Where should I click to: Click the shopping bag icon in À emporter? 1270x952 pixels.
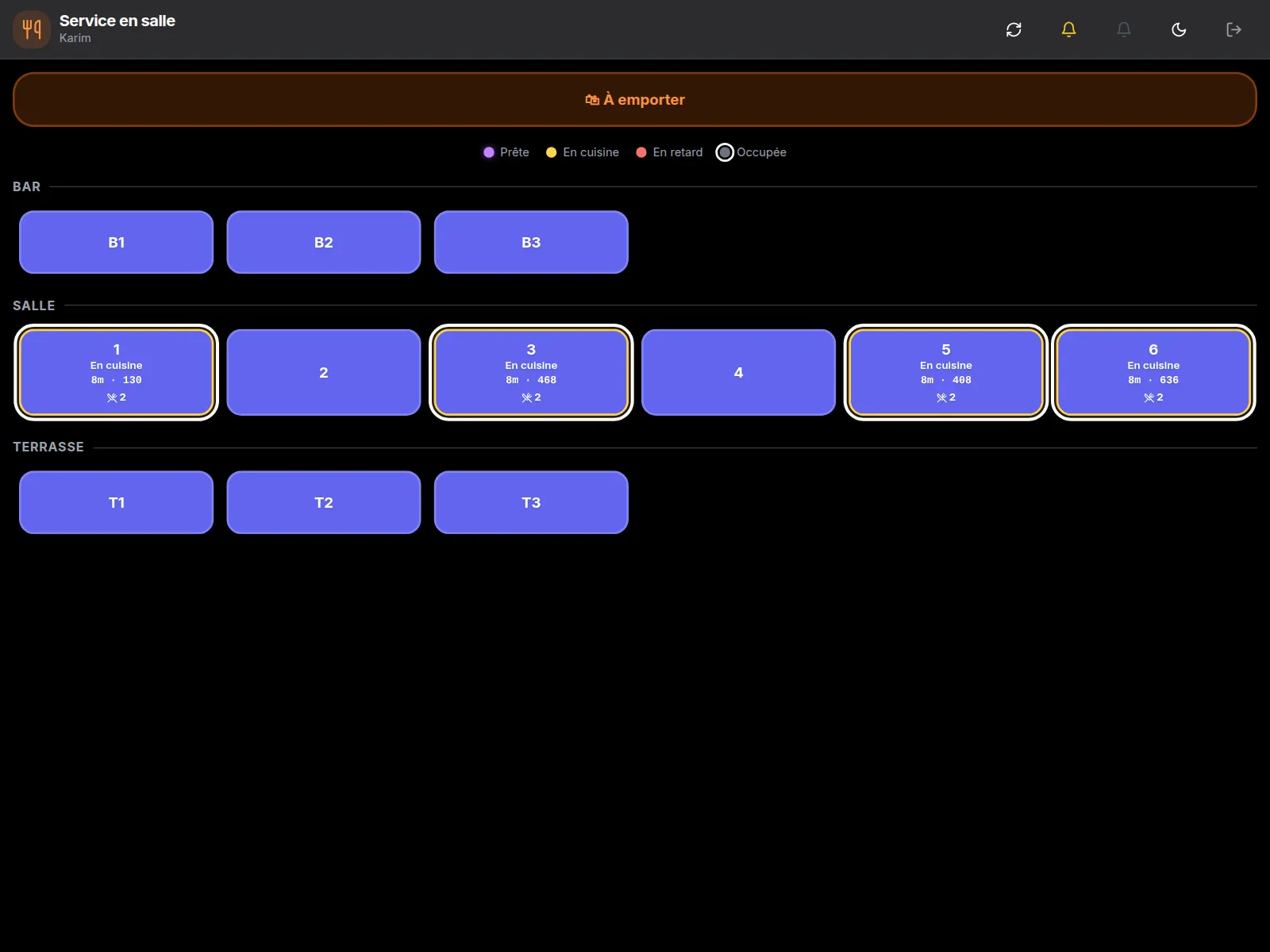point(592,99)
